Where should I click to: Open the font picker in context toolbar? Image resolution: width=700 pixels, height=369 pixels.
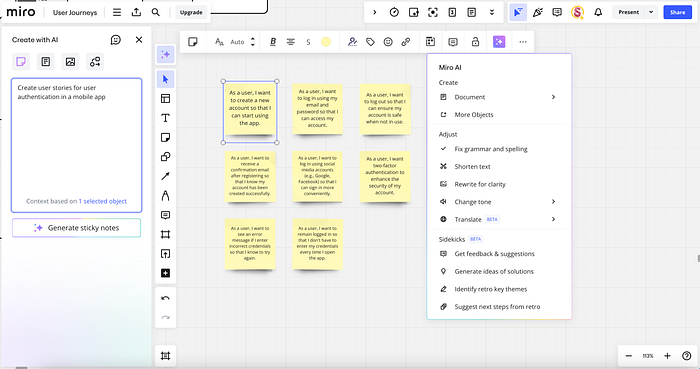click(219, 42)
